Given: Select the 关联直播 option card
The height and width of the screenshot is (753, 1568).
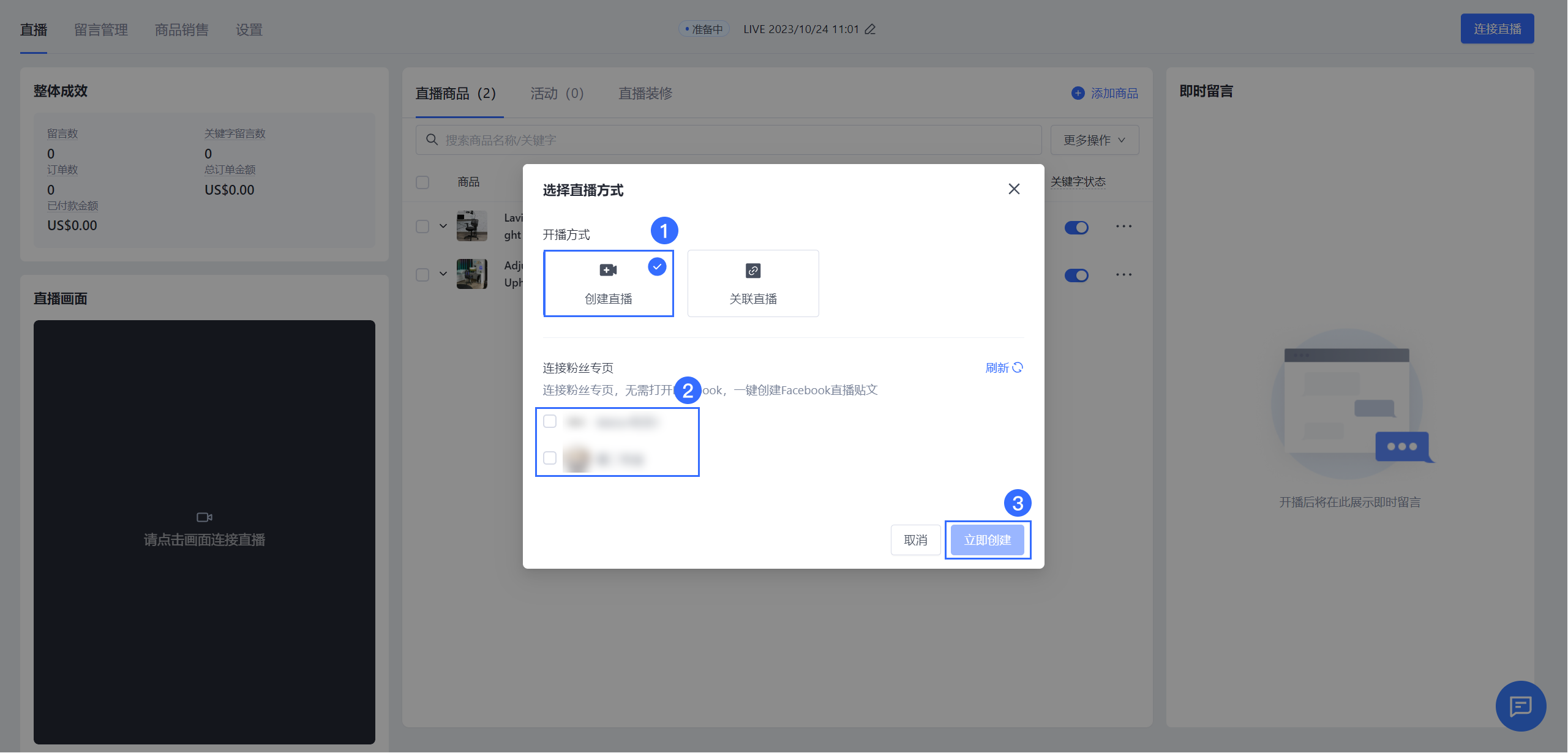Looking at the screenshot, I should pyautogui.click(x=753, y=283).
